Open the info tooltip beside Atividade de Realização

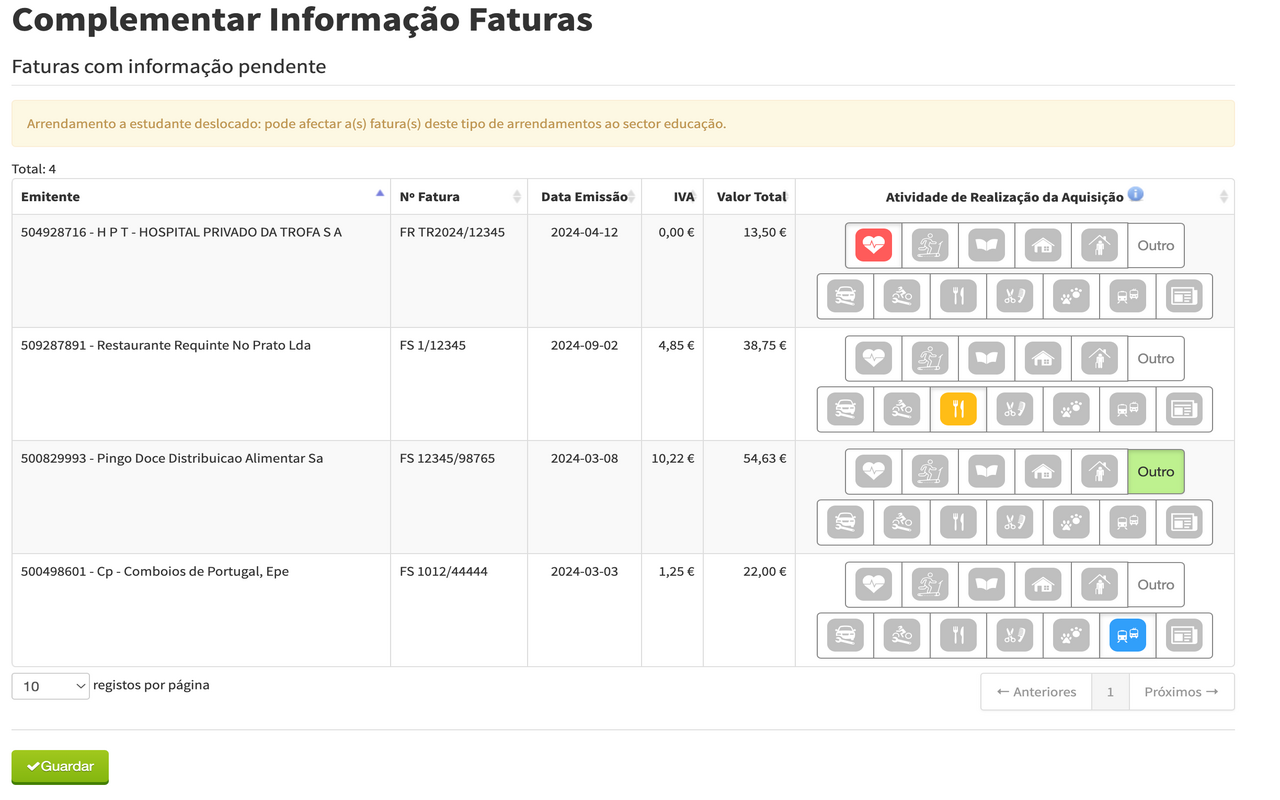[x=1135, y=195]
